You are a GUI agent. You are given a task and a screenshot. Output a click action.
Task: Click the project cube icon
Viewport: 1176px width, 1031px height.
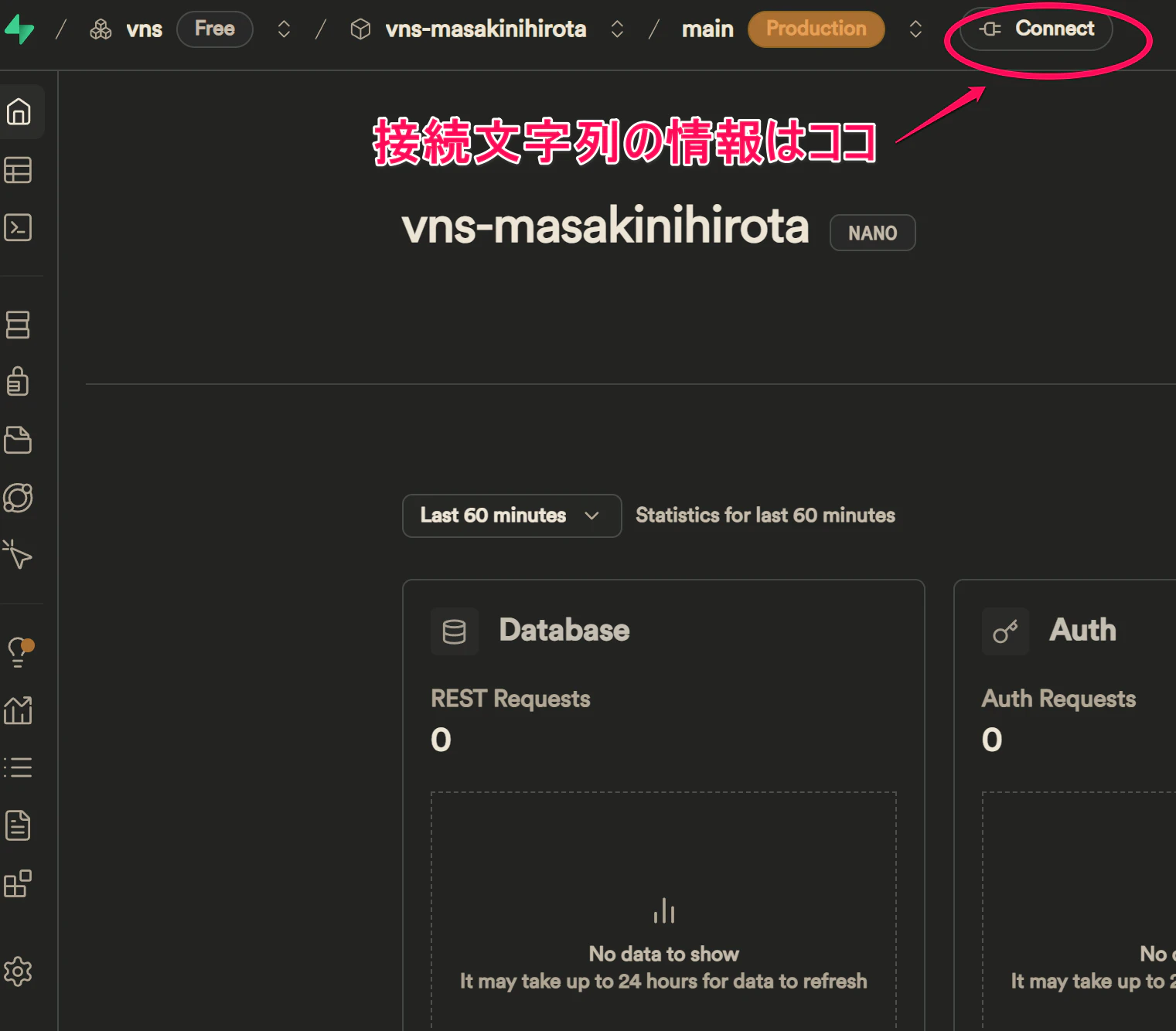coord(360,29)
